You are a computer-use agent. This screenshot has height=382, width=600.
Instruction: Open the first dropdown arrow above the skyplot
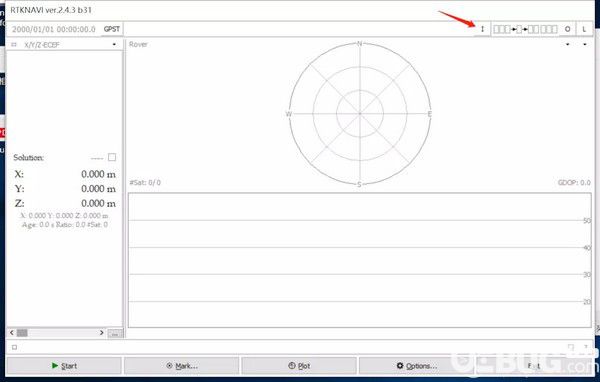567,44
